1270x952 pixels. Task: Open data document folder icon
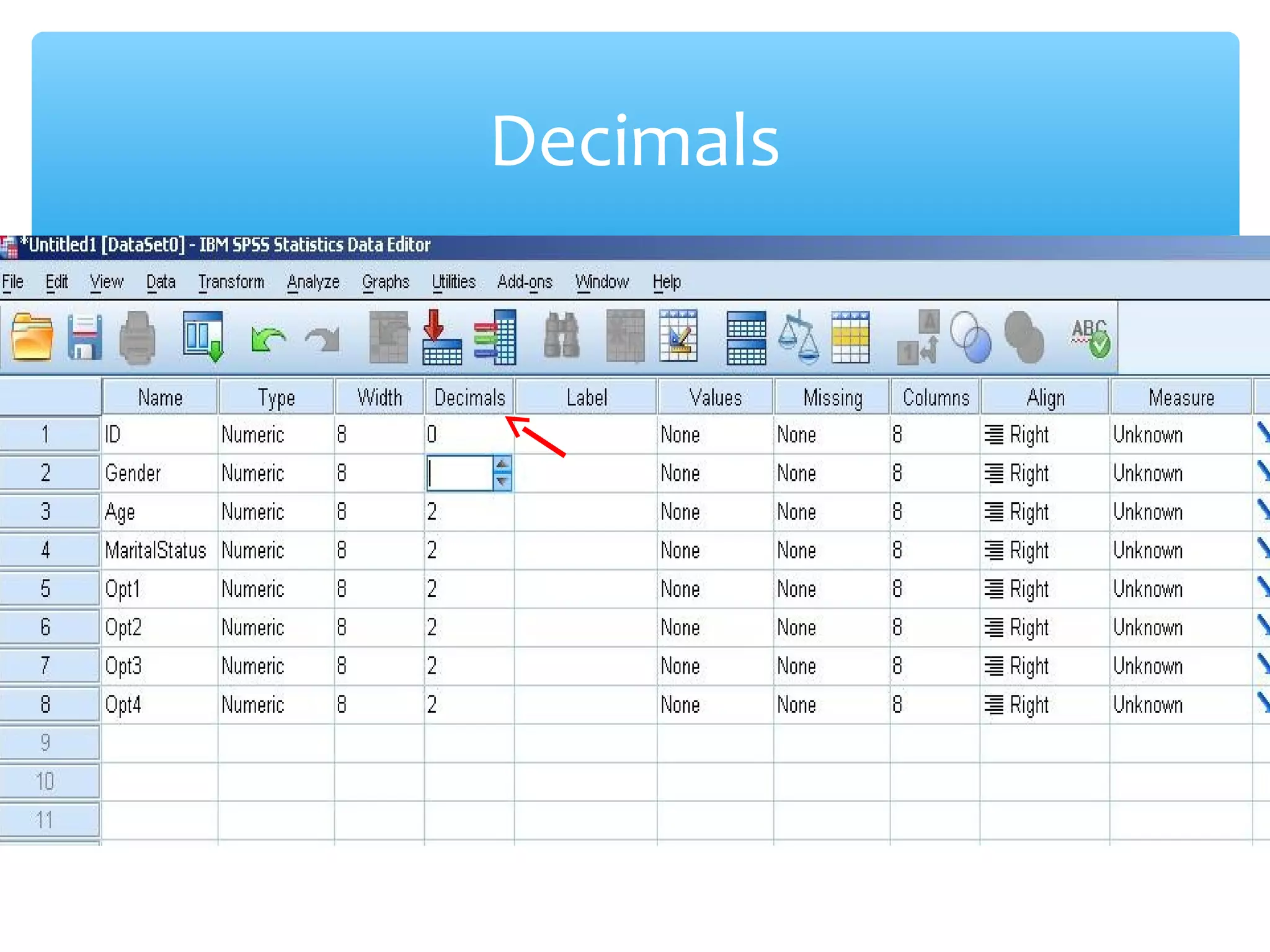click(x=32, y=337)
